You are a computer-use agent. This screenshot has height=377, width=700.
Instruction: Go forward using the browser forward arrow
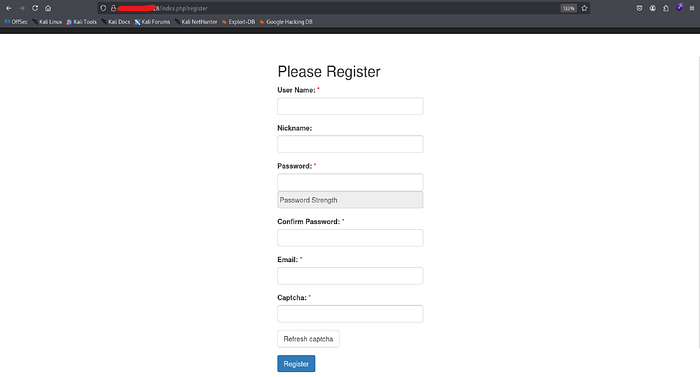[x=22, y=8]
